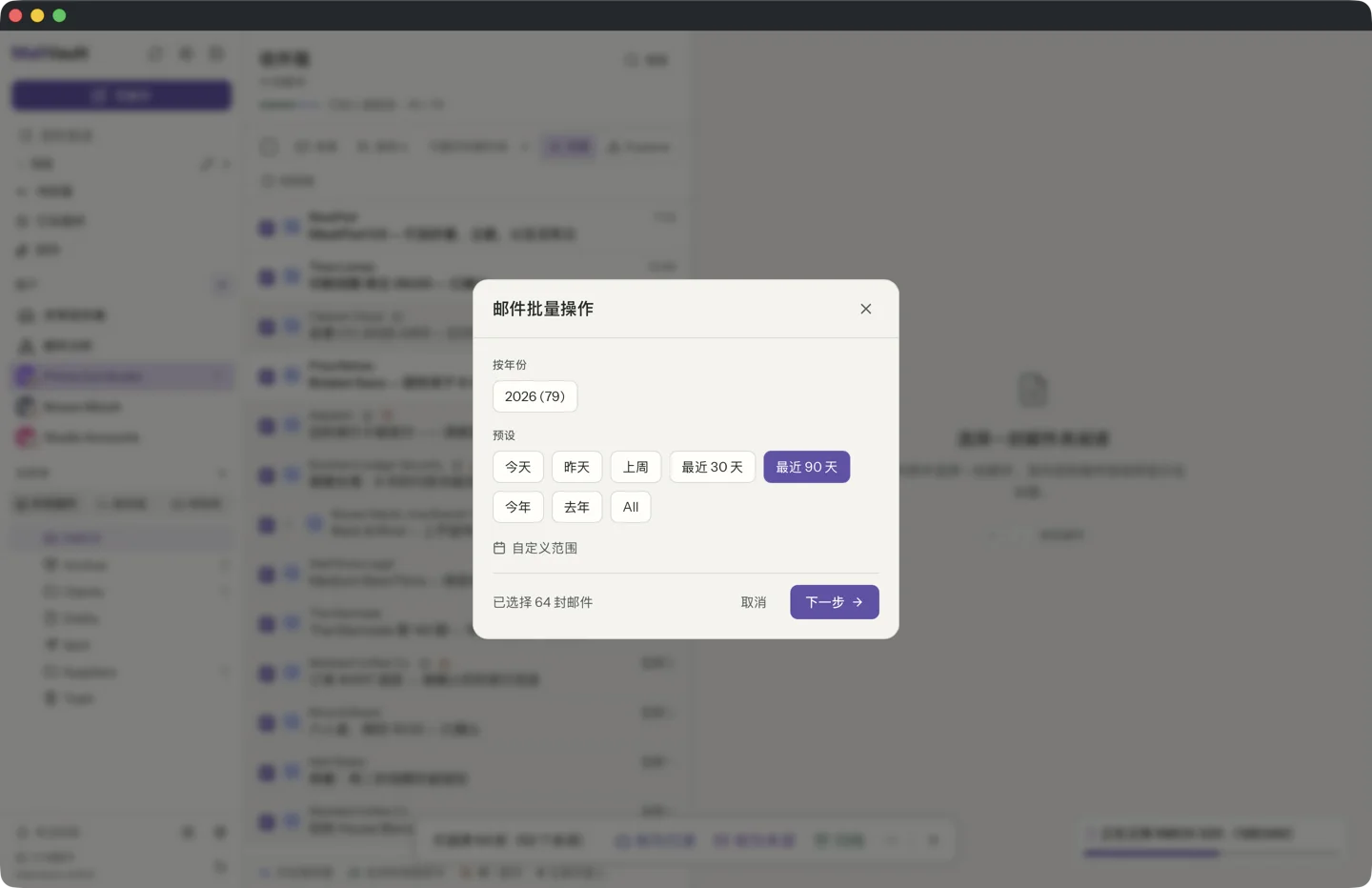Click the 取消 button
1372x888 pixels.
(754, 602)
